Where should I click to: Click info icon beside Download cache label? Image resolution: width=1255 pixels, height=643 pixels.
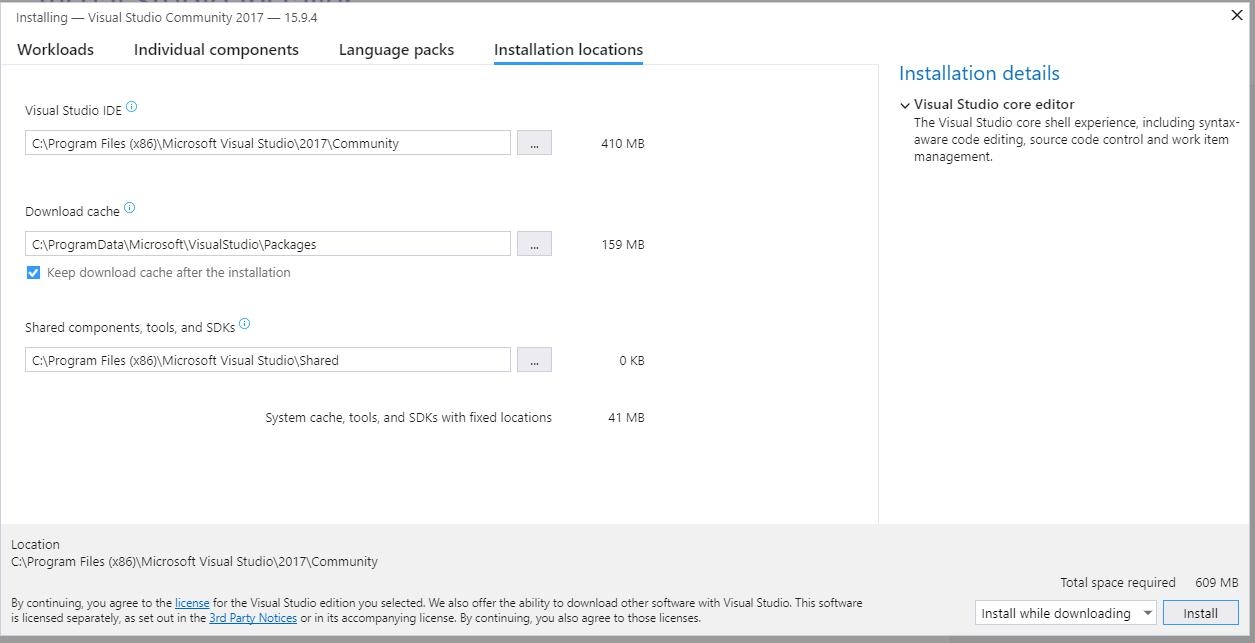[129, 209]
